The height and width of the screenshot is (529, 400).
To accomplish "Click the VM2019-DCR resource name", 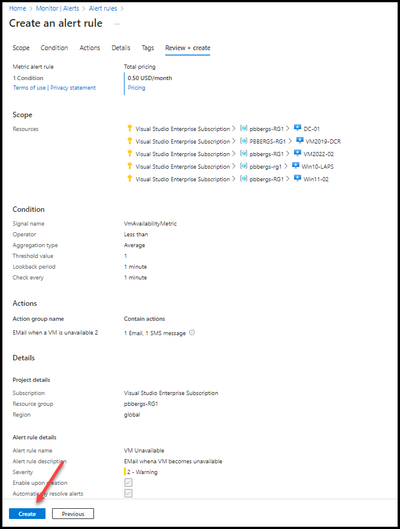I will tap(323, 141).
